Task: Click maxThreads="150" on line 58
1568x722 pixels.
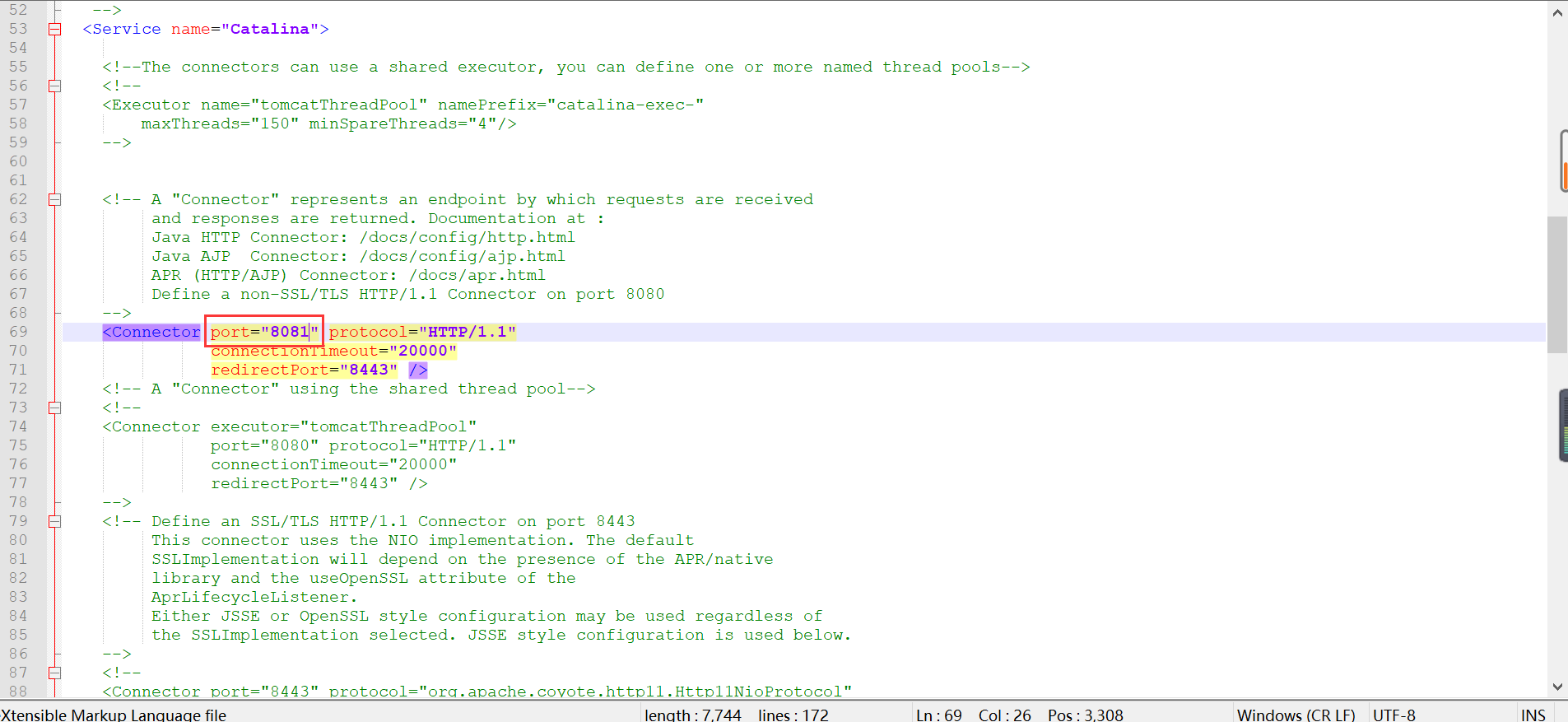Action: click(220, 123)
